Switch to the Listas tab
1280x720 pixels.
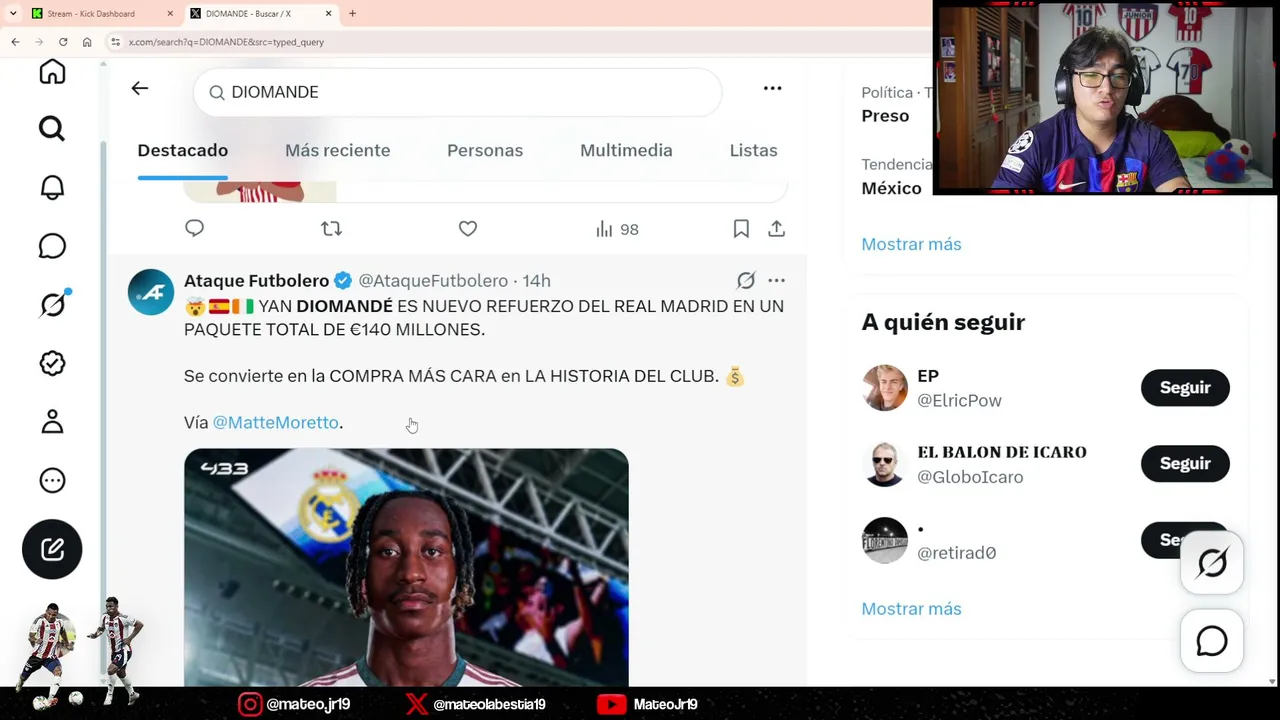coord(753,150)
